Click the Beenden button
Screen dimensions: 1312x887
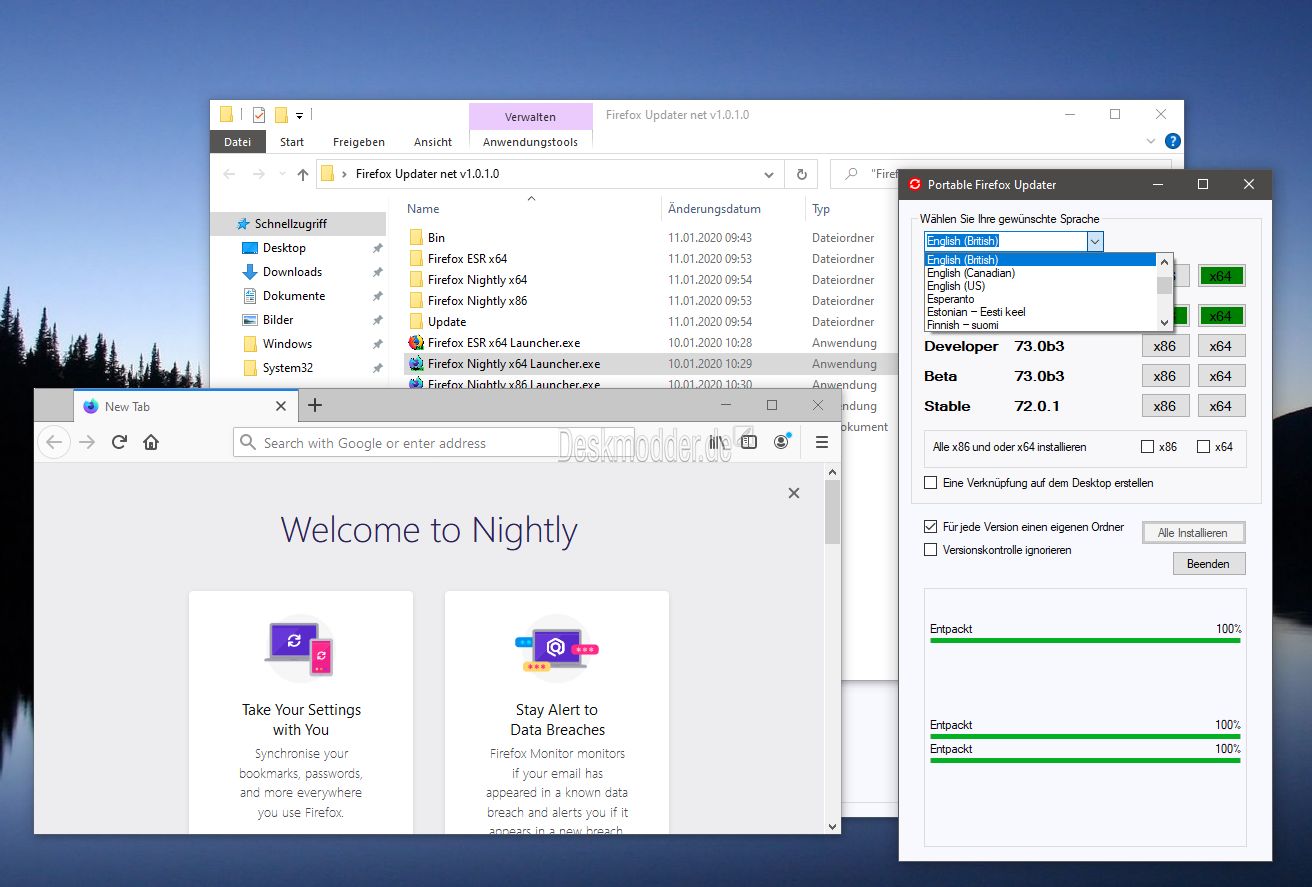1208,564
